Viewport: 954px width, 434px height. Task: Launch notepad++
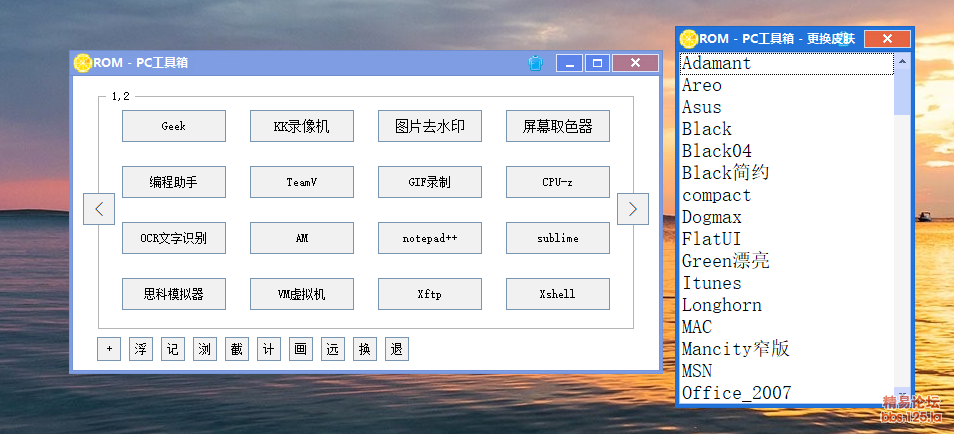(x=430, y=238)
